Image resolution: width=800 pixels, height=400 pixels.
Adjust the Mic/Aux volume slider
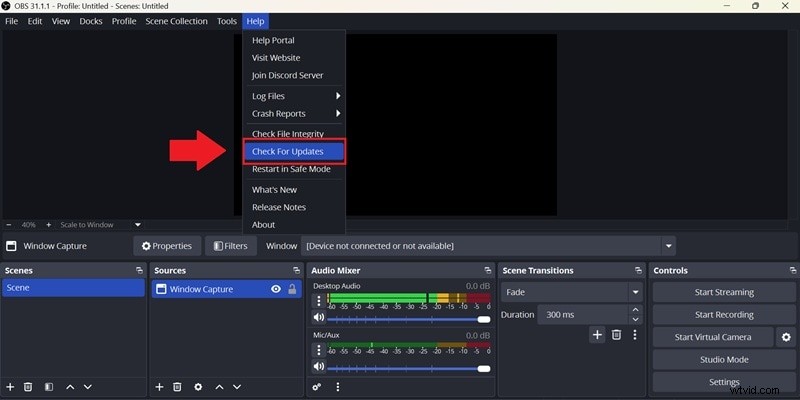(405, 368)
